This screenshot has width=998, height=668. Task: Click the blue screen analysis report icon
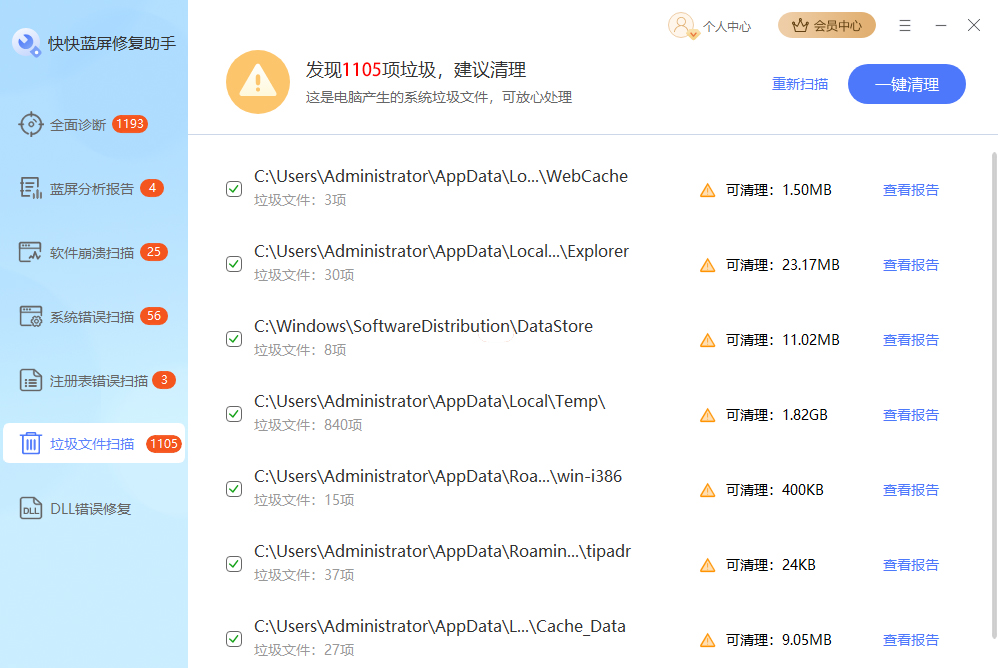point(31,189)
